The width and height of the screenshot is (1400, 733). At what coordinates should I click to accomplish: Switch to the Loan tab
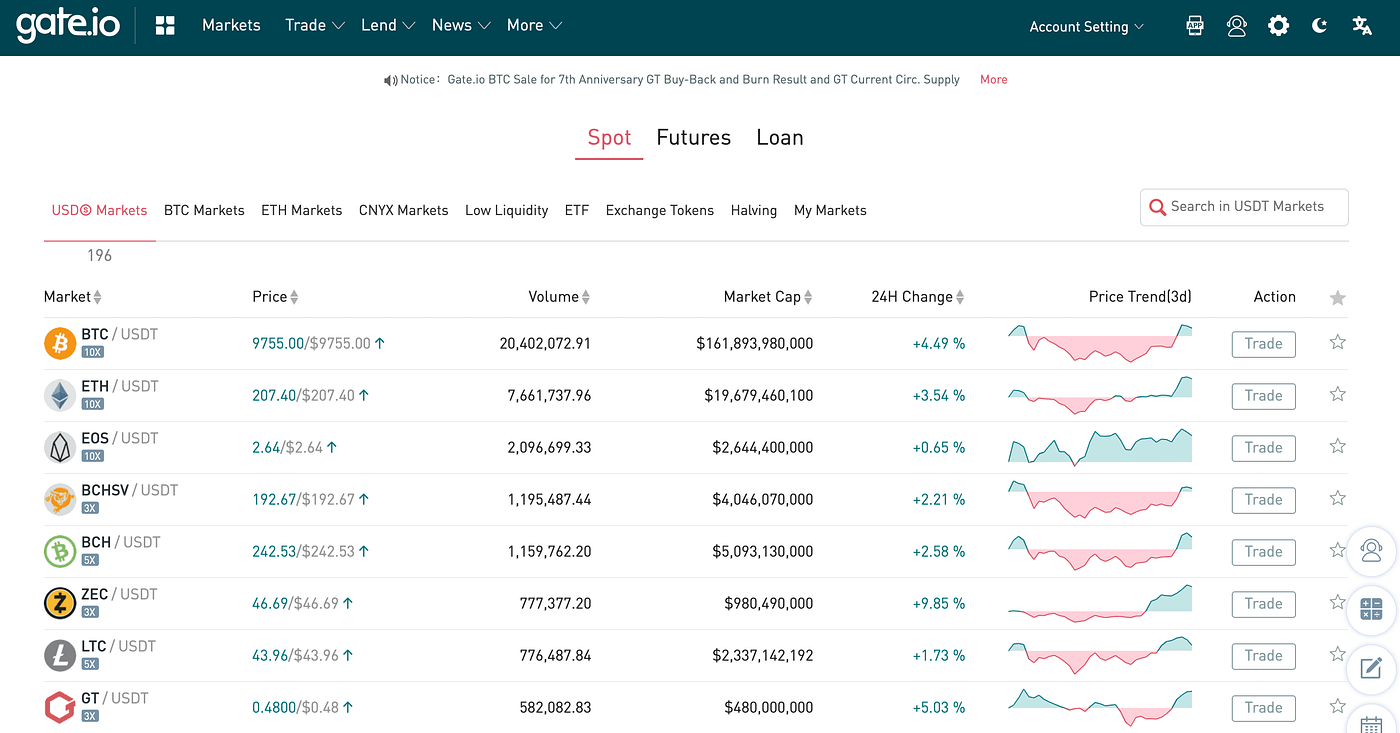[780, 138]
